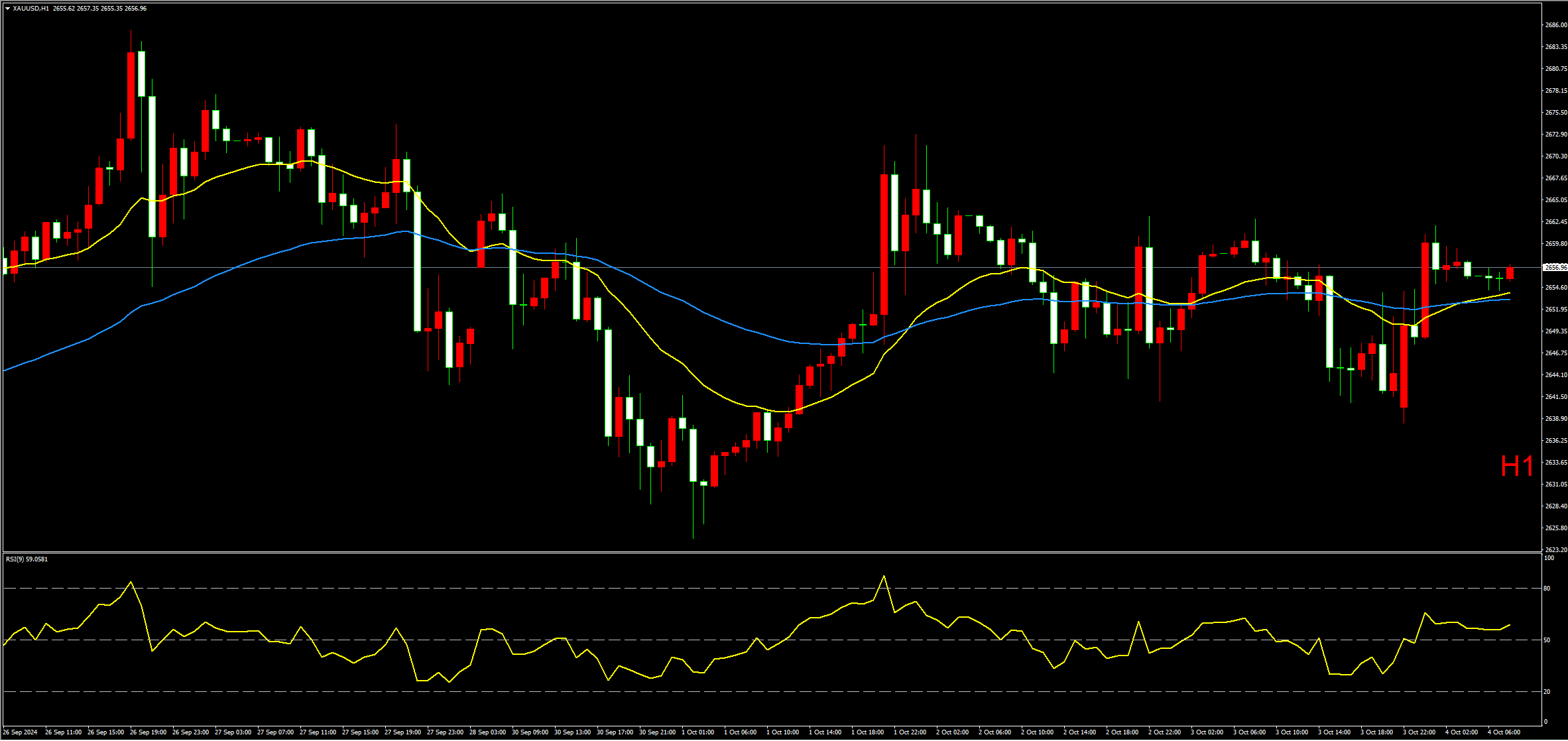Image resolution: width=1568 pixels, height=741 pixels.
Task: Click price scale label 2665.05
Action: point(1555,200)
